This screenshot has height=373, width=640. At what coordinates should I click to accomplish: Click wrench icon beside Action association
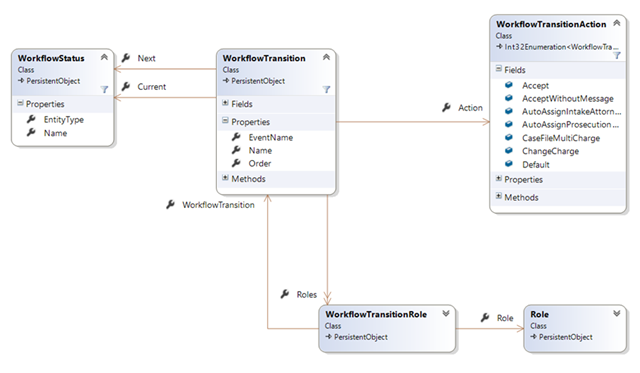(x=447, y=107)
